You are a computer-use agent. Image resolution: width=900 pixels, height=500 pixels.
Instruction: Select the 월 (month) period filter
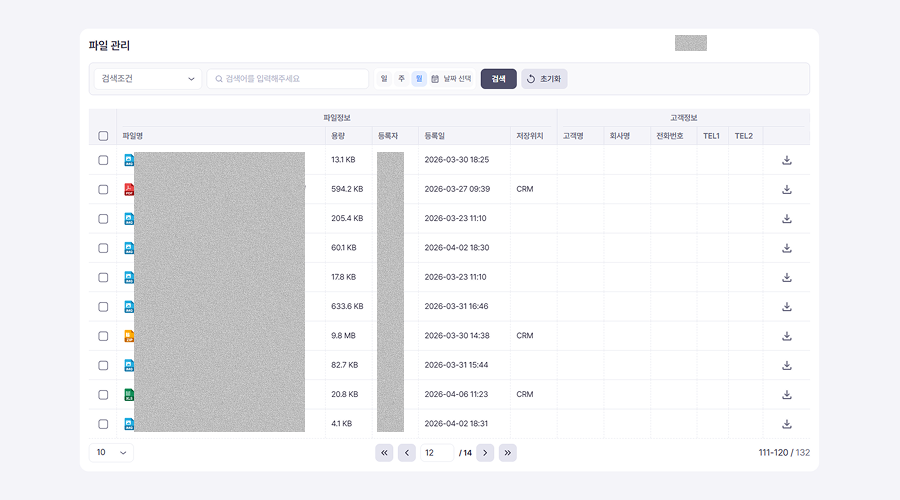[x=419, y=79]
